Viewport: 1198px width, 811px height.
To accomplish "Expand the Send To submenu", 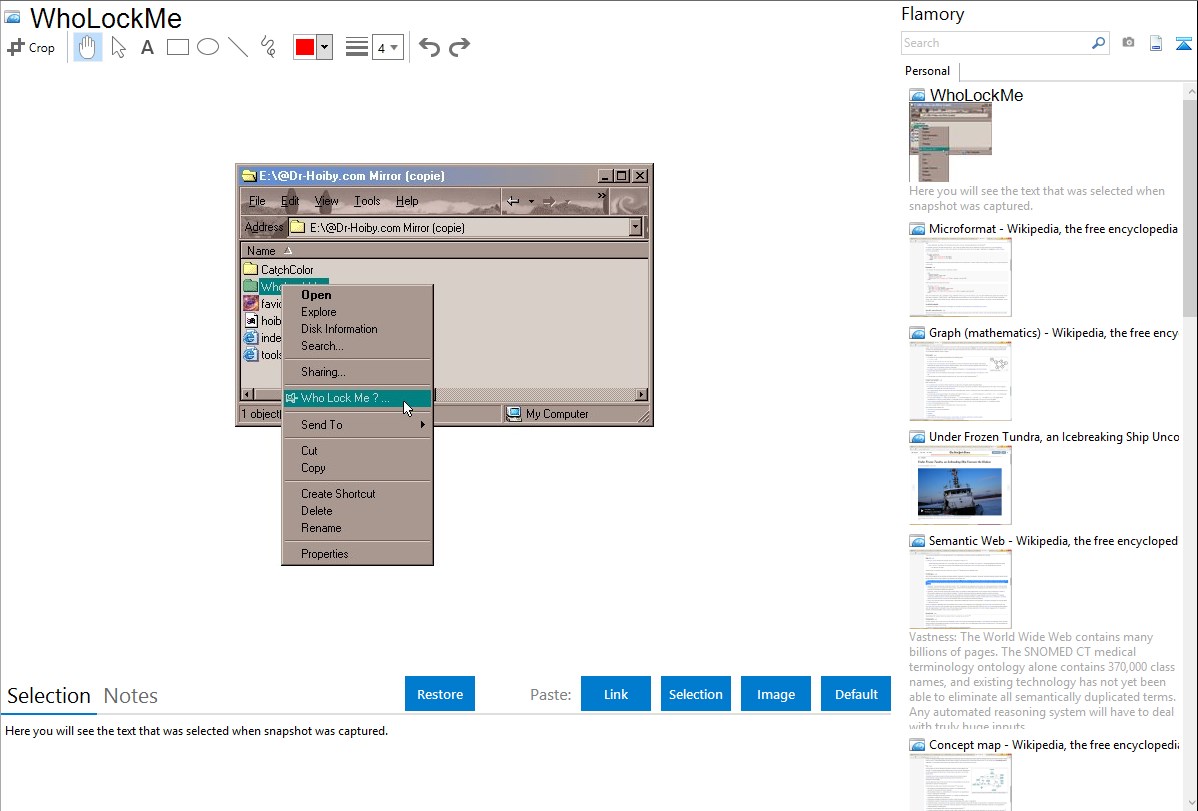I will pos(357,424).
